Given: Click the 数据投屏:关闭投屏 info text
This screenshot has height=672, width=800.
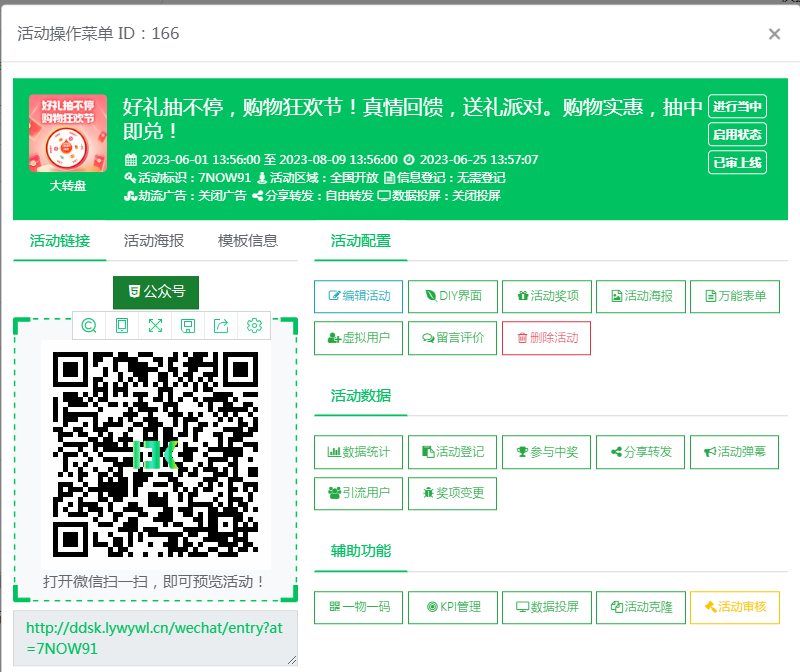Looking at the screenshot, I should point(439,196).
